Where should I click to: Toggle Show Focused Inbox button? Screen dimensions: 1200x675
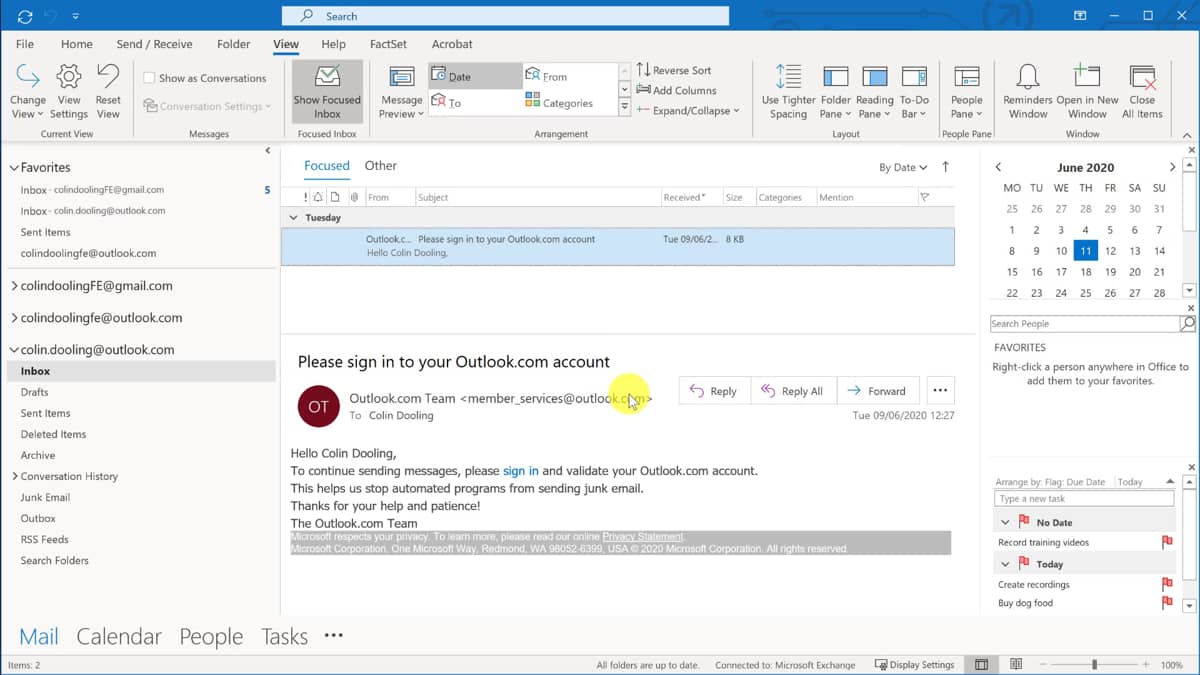[x=327, y=92]
